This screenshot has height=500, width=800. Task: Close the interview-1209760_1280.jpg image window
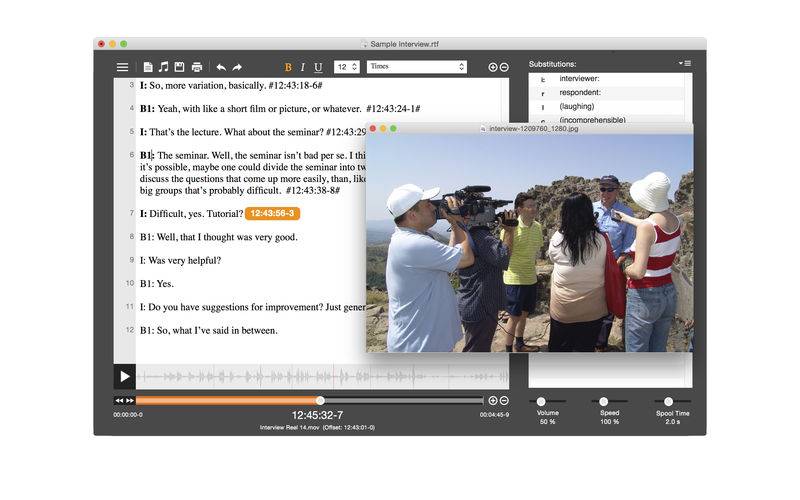coord(373,129)
